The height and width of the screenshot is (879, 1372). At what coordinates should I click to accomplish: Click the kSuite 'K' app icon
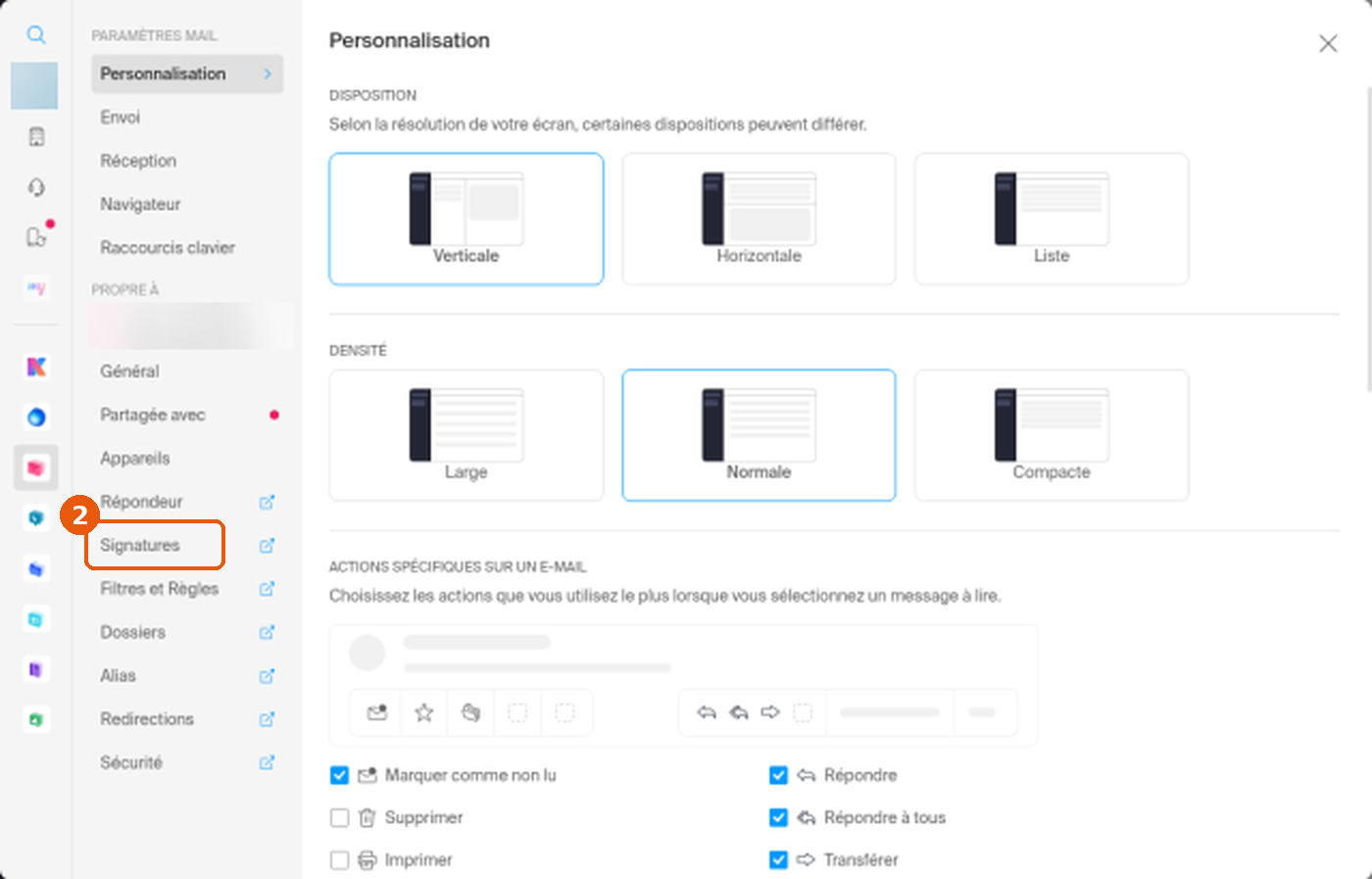point(36,366)
